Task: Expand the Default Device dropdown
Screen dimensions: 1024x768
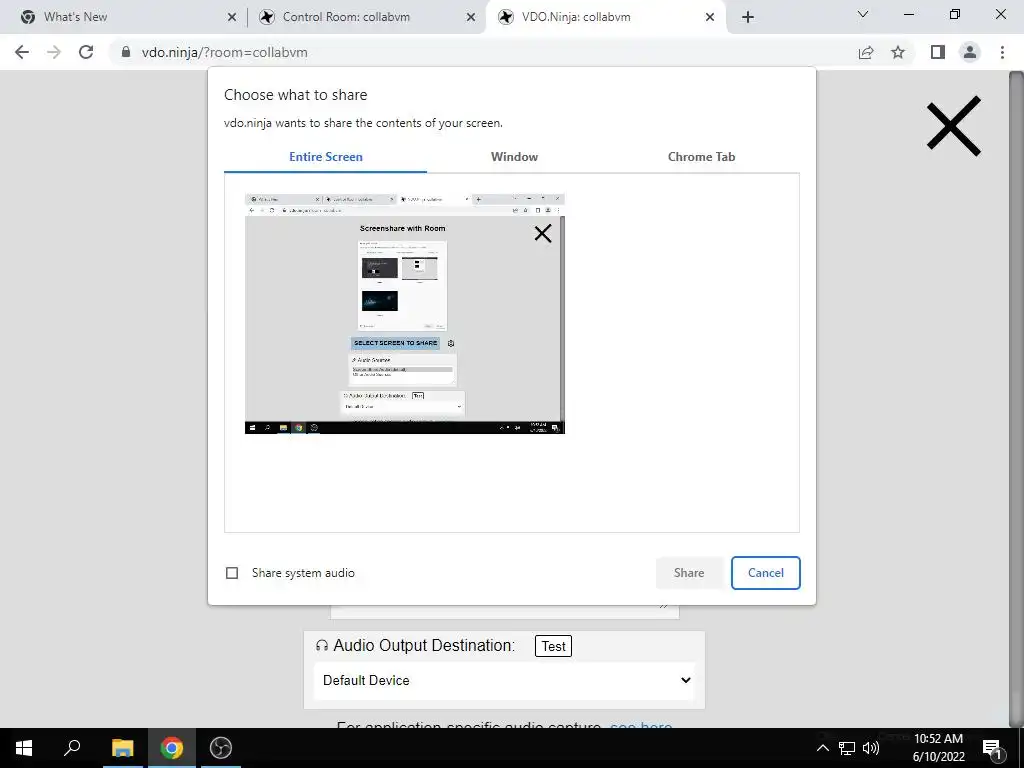Action: point(504,680)
